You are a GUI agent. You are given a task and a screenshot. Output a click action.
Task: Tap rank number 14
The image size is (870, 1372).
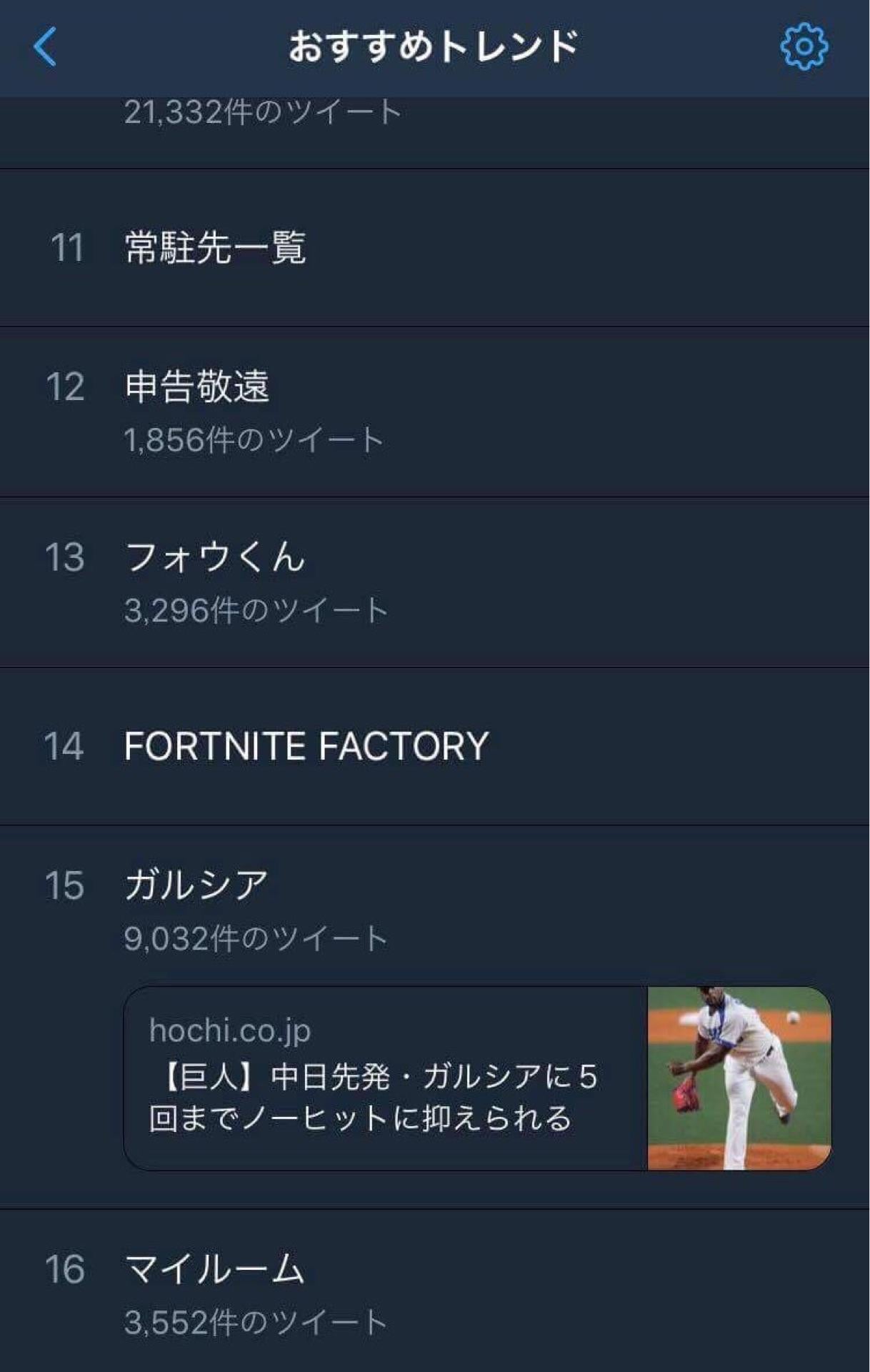pos(64,747)
